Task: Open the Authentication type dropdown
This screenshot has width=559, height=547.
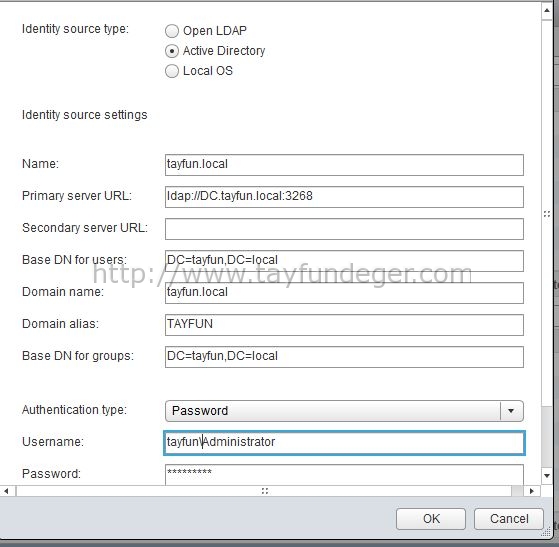Action: (344, 411)
